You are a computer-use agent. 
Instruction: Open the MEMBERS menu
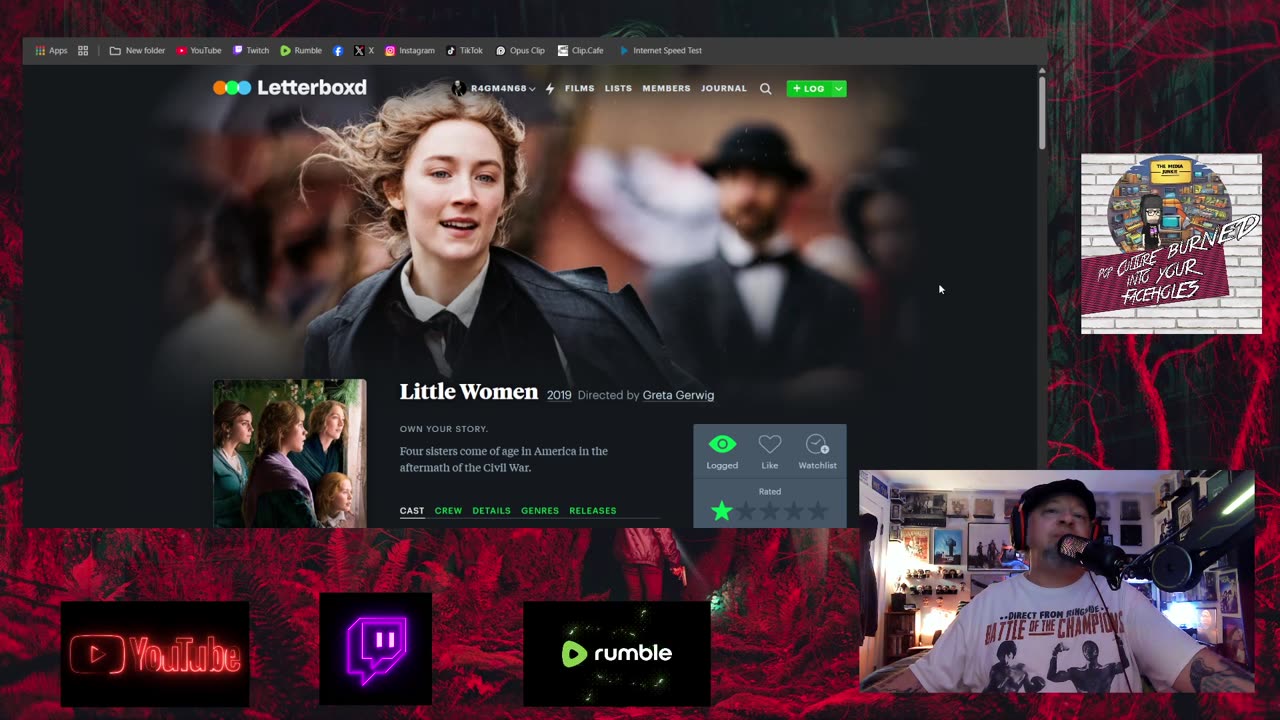pos(666,88)
